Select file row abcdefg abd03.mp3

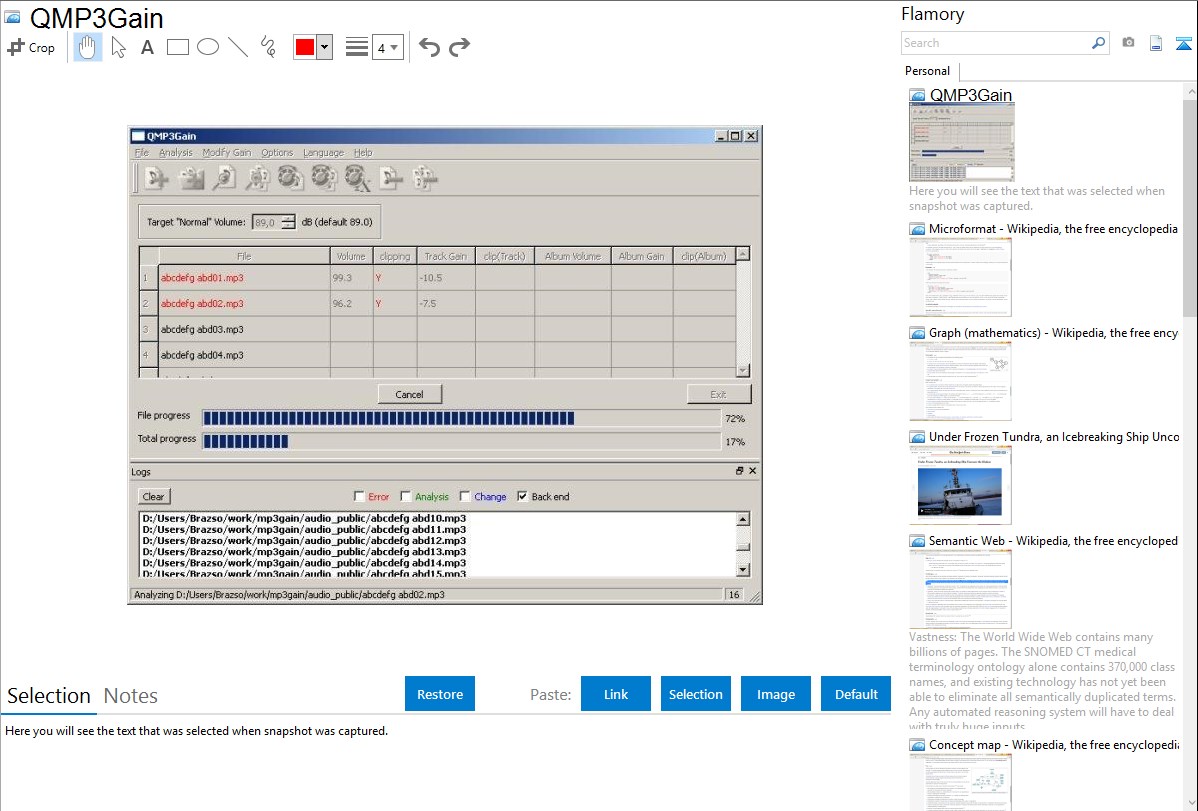pyautogui.click(x=437, y=329)
